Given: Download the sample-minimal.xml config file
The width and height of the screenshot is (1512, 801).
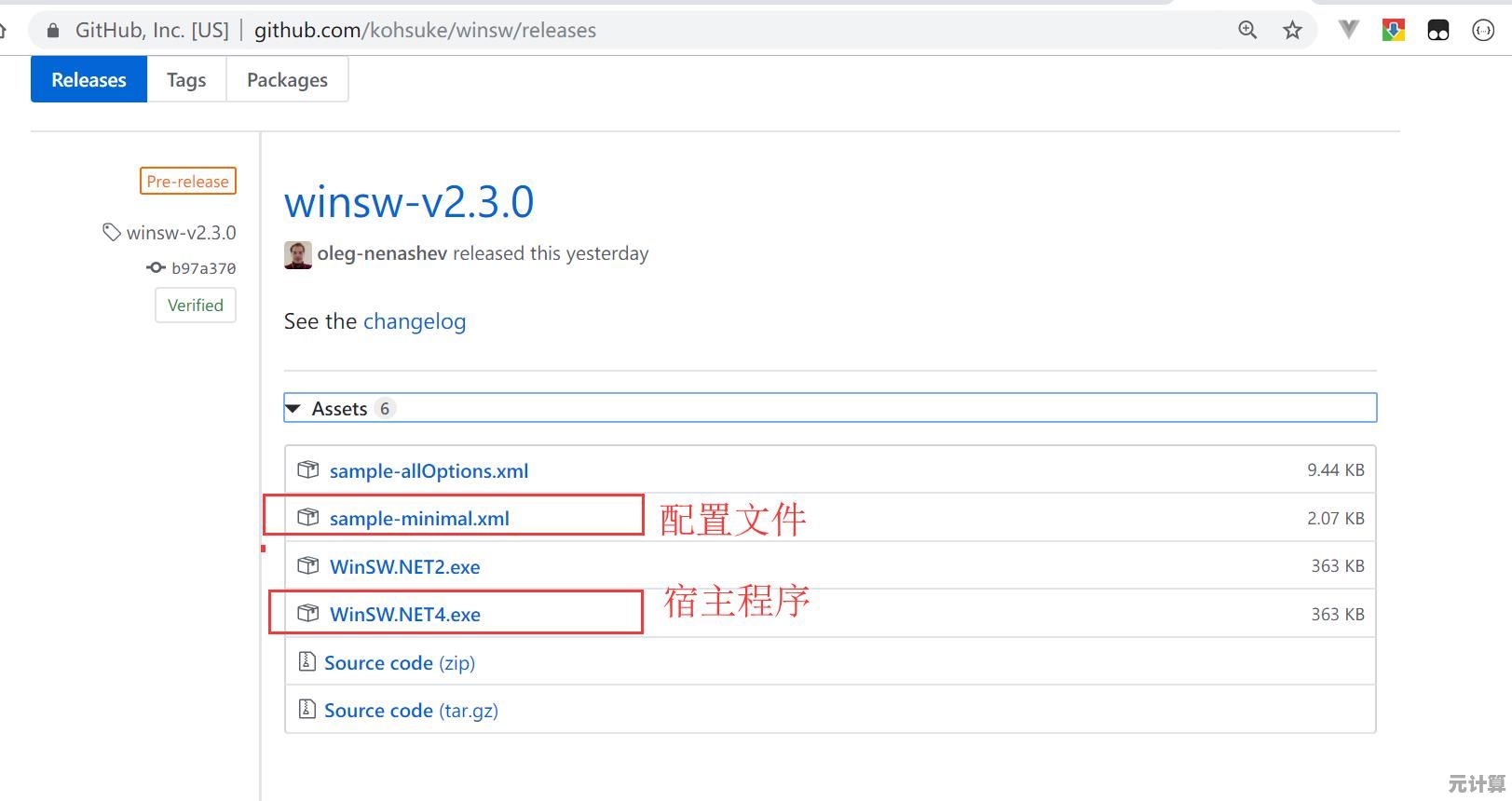Looking at the screenshot, I should pyautogui.click(x=419, y=519).
